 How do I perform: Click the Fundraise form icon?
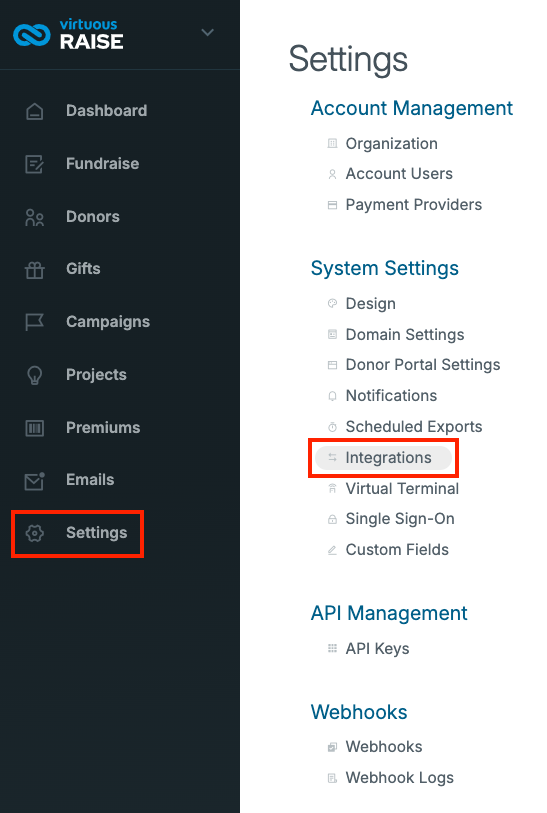(x=35, y=164)
